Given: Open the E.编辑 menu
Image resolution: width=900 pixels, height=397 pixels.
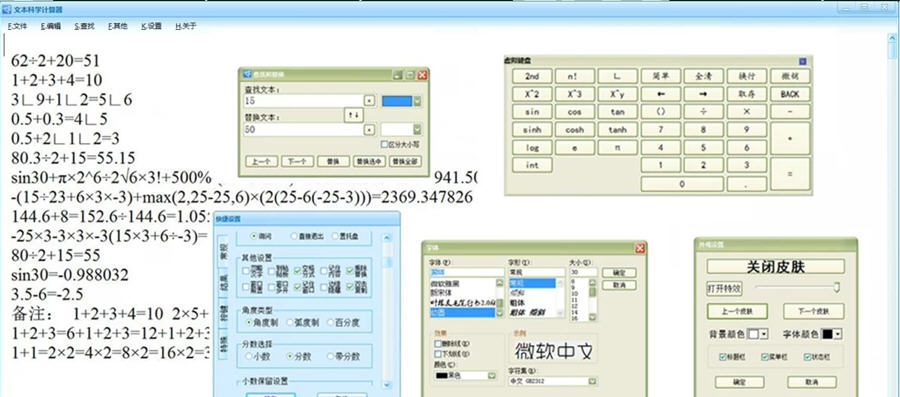Looking at the screenshot, I should (x=51, y=26).
